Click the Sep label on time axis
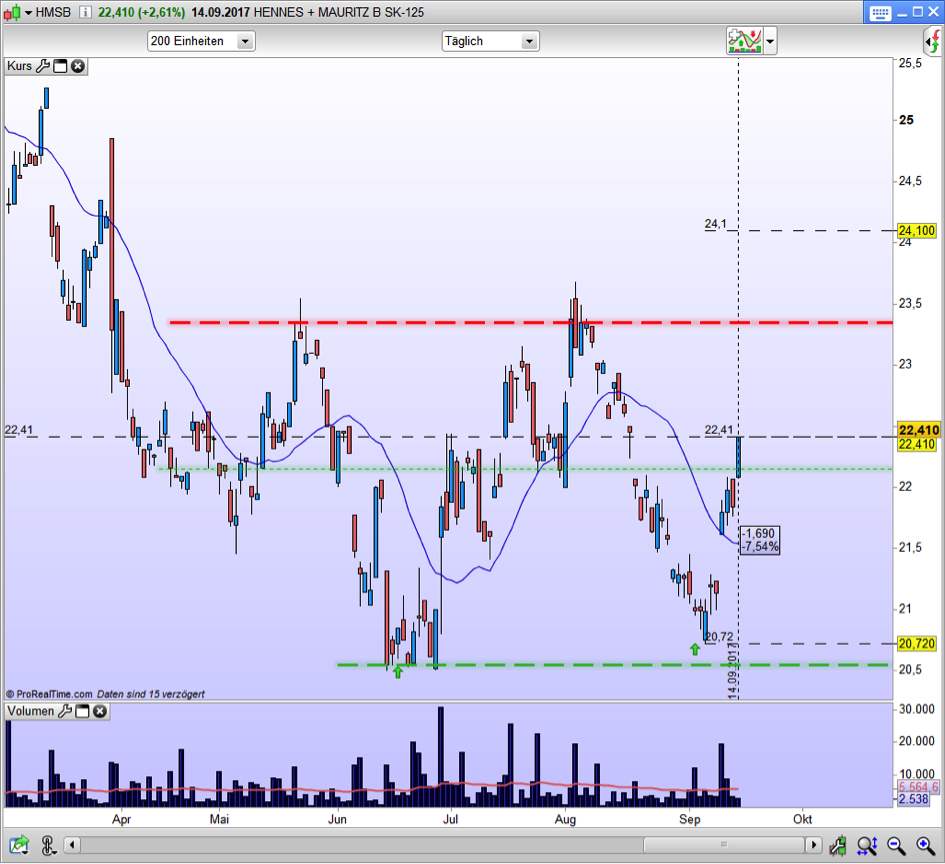945x864 pixels. coord(689,819)
